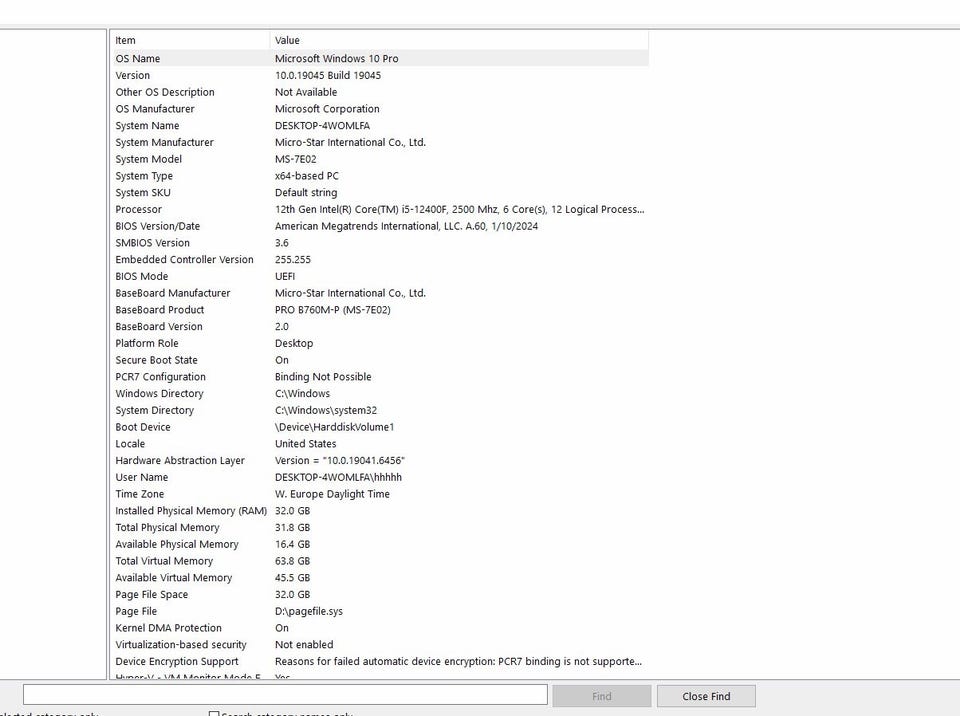Click the \Device\HarddiskVolume1 value
The height and width of the screenshot is (716, 960).
pyautogui.click(x=334, y=427)
